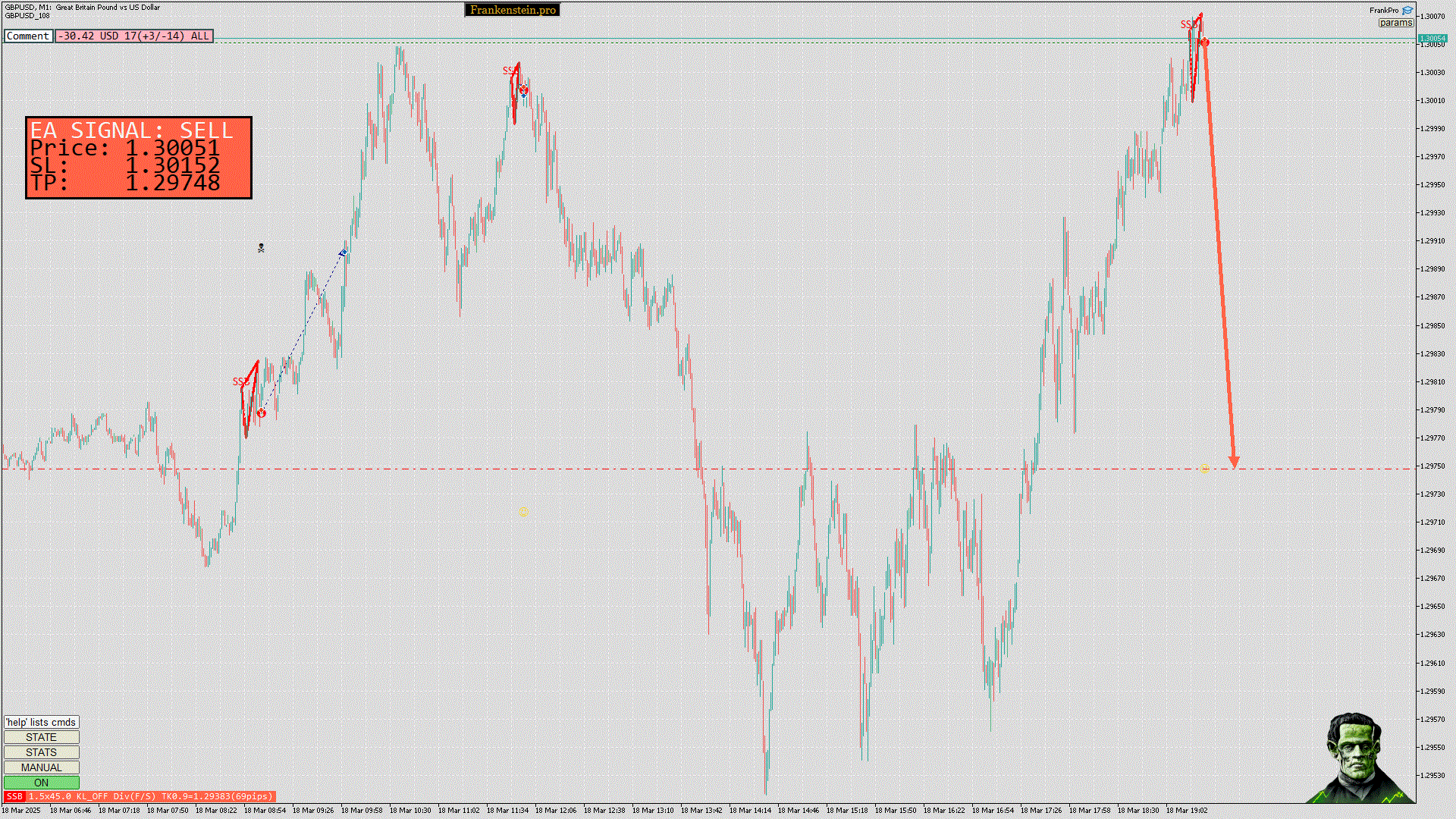Toggle the green ON button off
The width and height of the screenshot is (1456, 819).
42,783
